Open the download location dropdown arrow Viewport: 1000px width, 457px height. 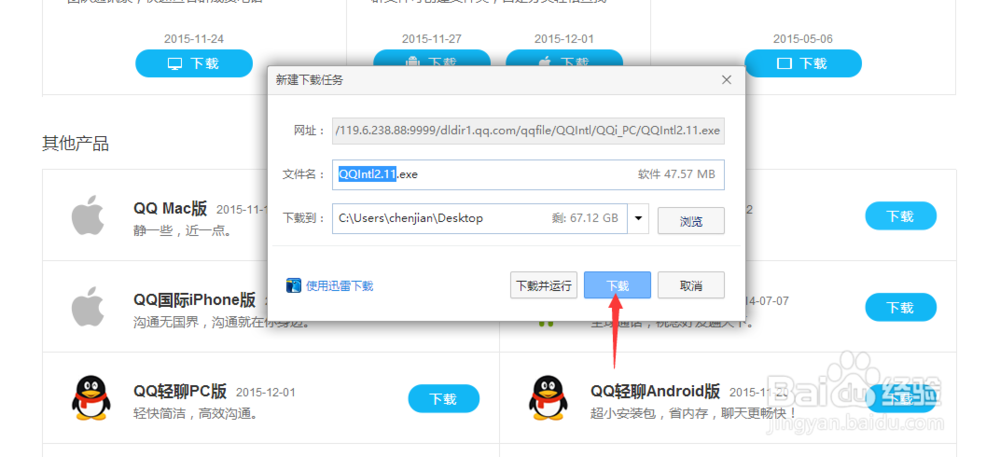(638, 219)
